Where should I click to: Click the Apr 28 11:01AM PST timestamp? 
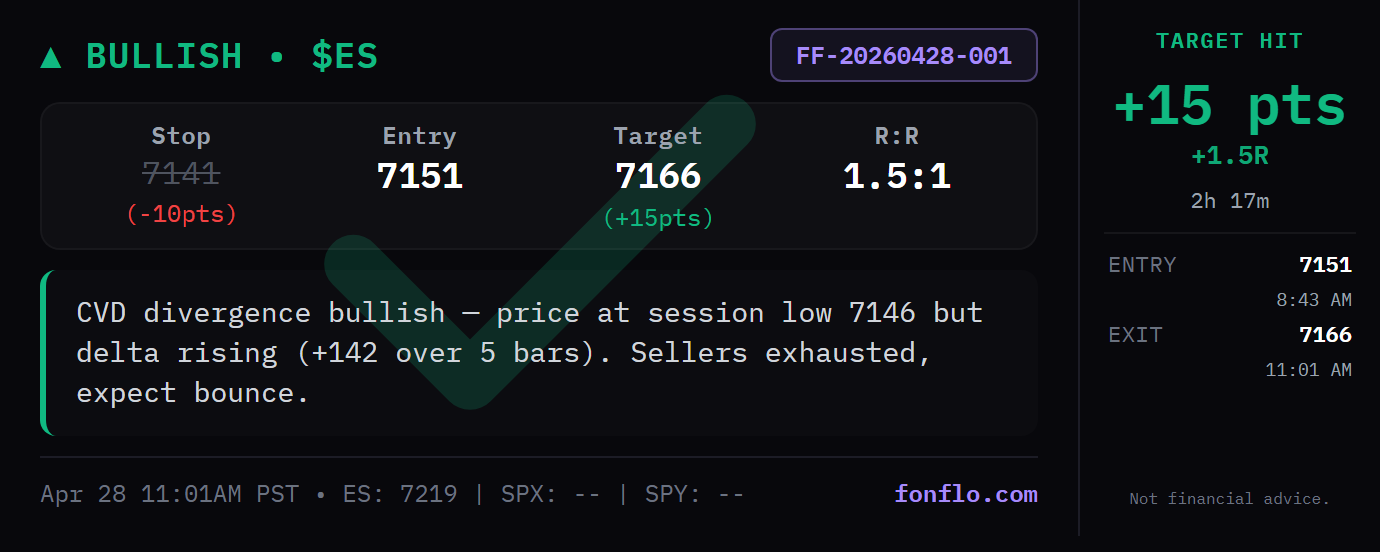[x=169, y=494]
